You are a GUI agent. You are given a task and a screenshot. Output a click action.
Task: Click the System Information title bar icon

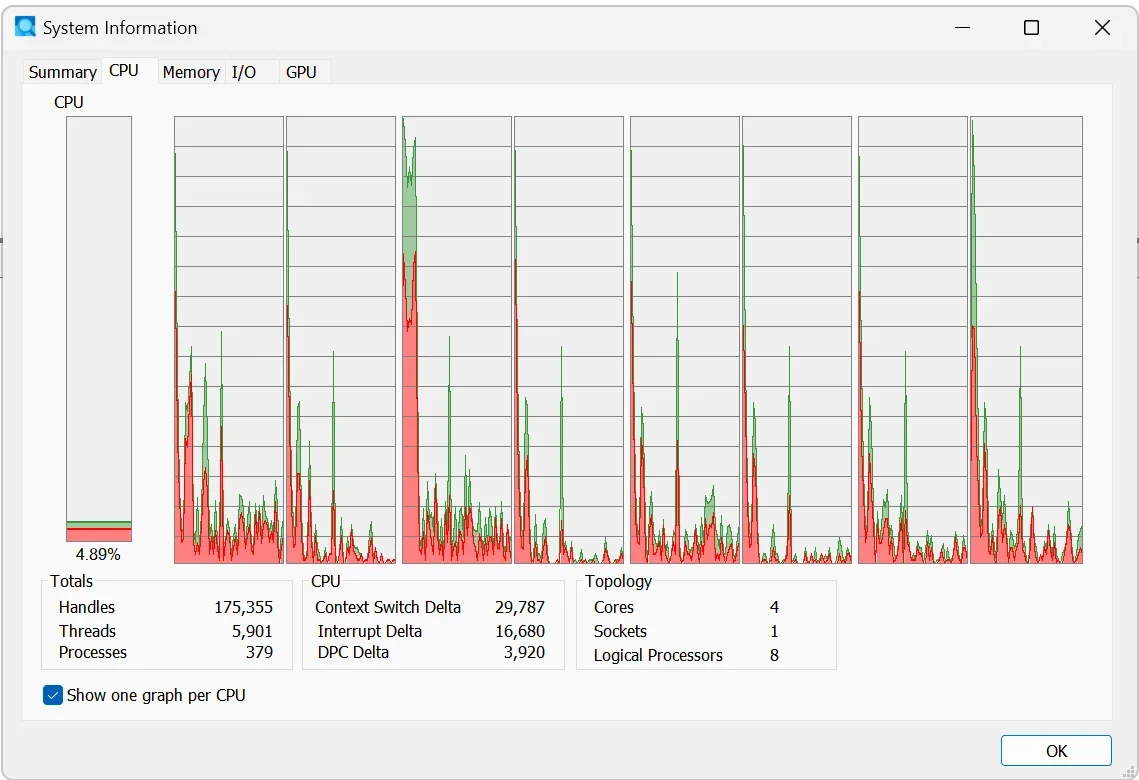click(25, 28)
